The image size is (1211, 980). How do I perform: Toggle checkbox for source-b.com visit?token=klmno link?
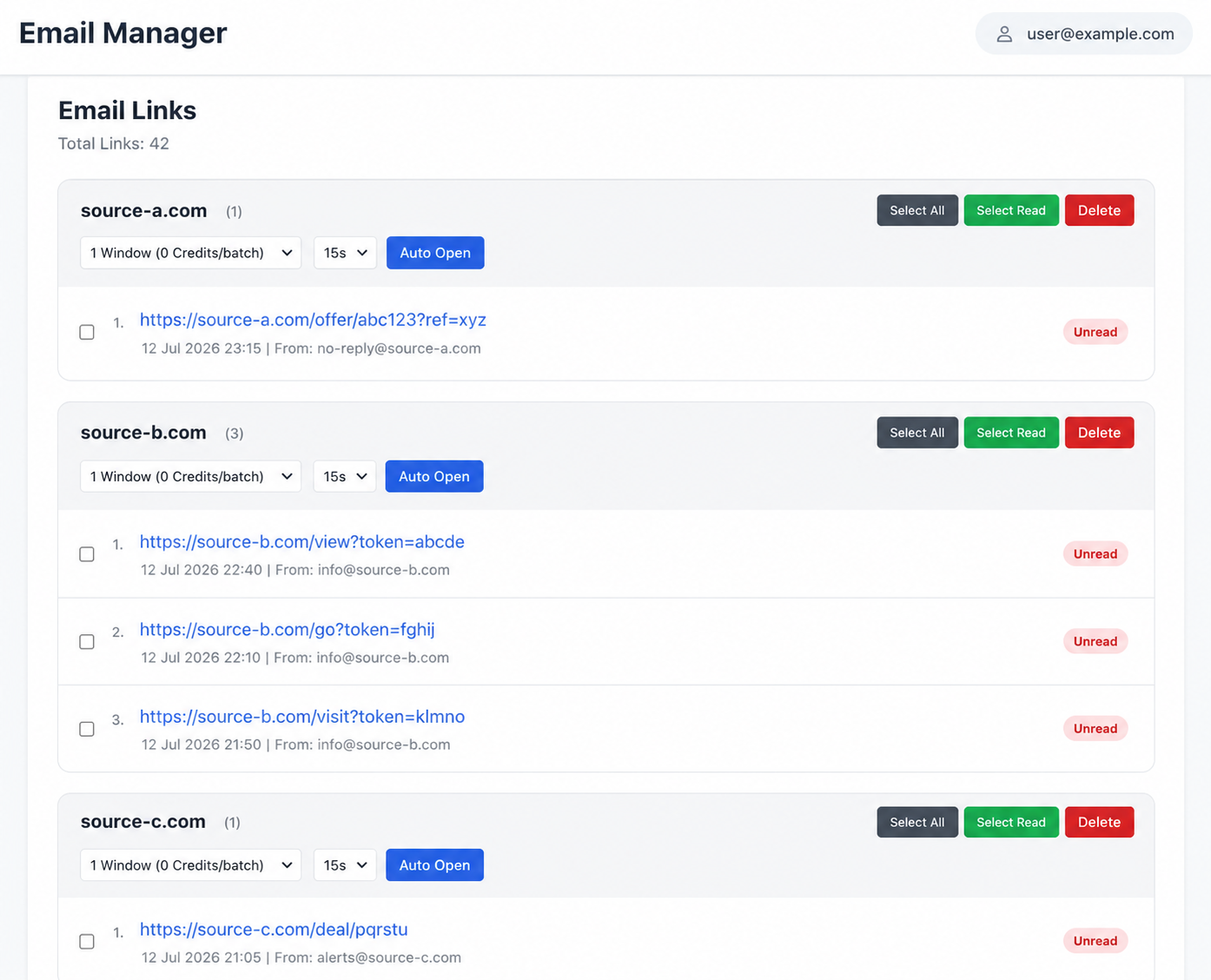[87, 729]
